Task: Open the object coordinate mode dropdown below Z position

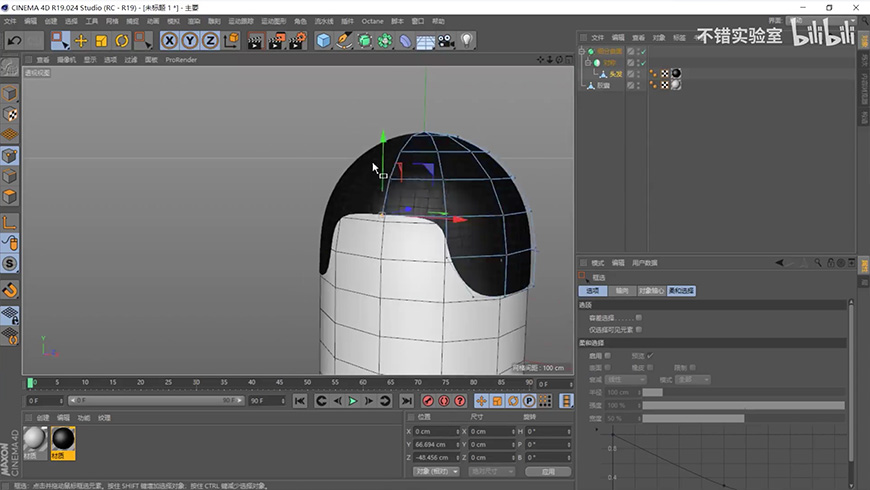Action: pyautogui.click(x=436, y=471)
